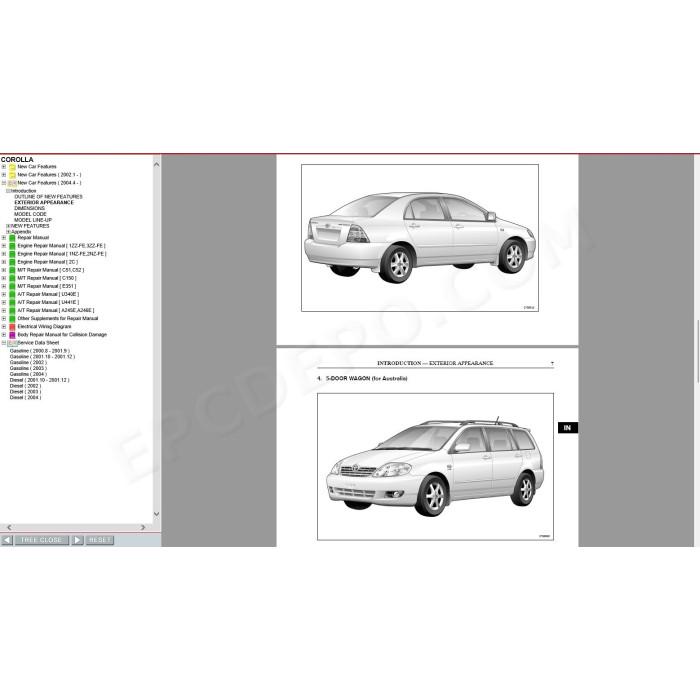The image size is (700, 700).
Task: Click the red icon for Electrical Wiring Diagram
Action: click(x=12, y=327)
